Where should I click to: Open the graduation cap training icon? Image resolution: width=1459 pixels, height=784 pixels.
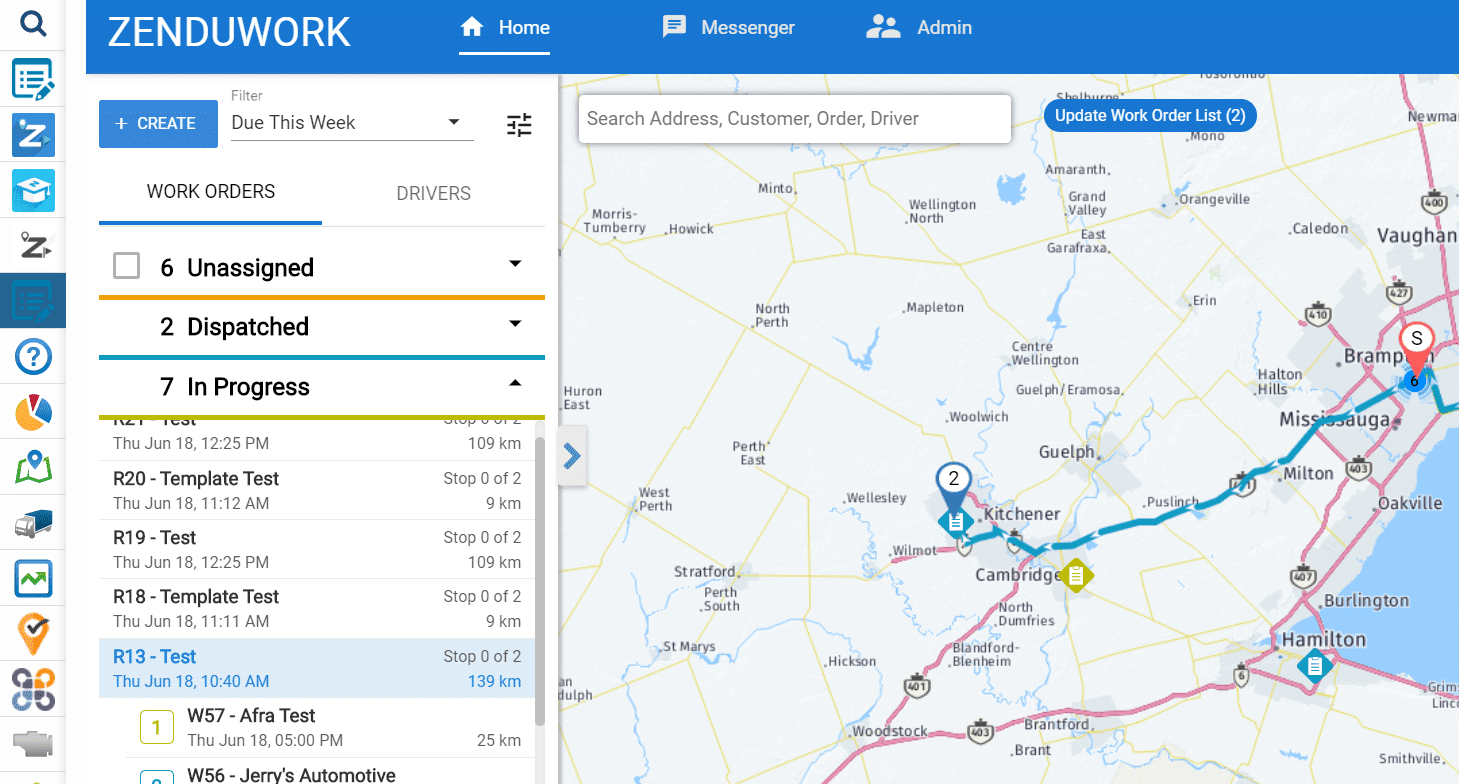pyautogui.click(x=33, y=190)
